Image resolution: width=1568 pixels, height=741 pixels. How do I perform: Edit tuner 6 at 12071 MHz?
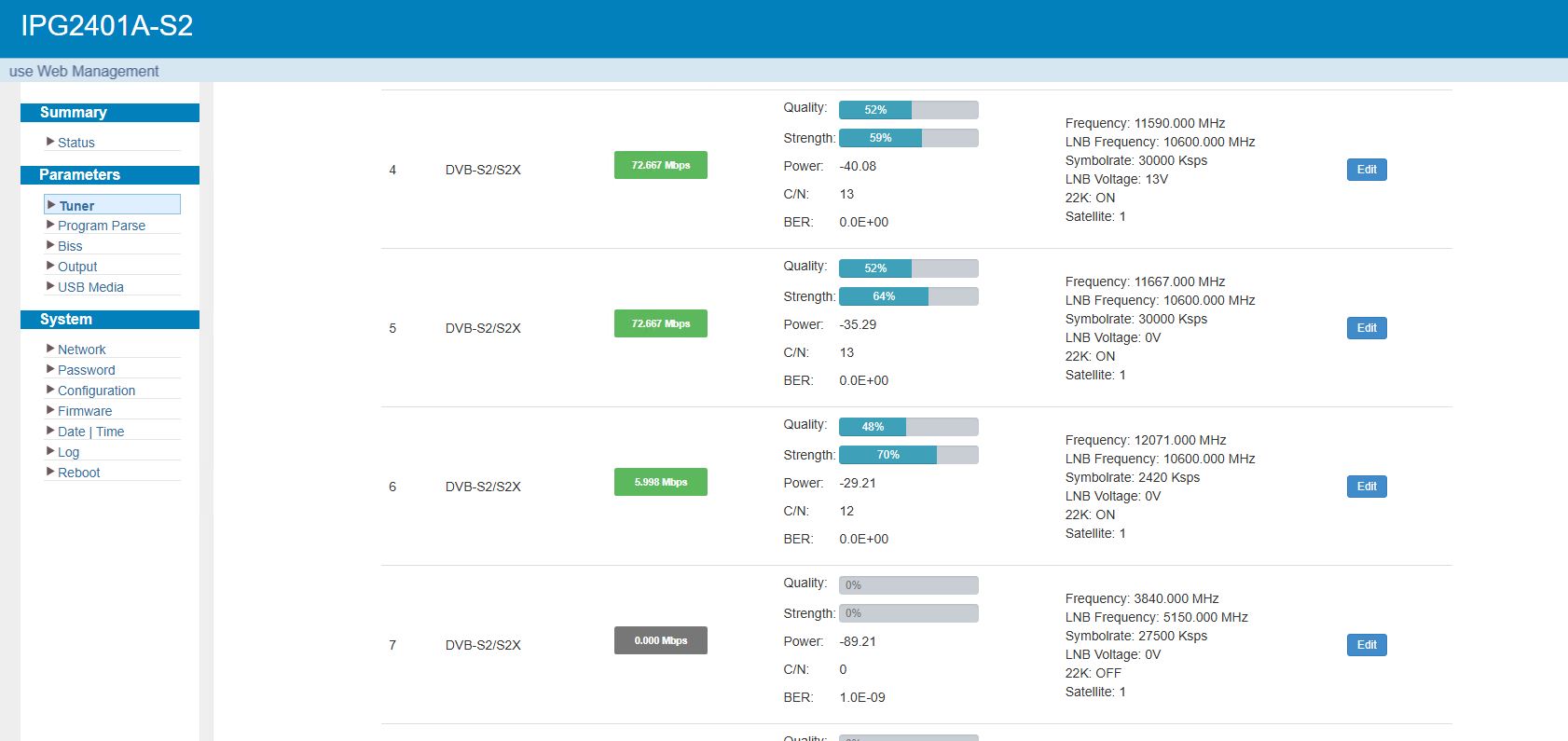tap(1367, 487)
